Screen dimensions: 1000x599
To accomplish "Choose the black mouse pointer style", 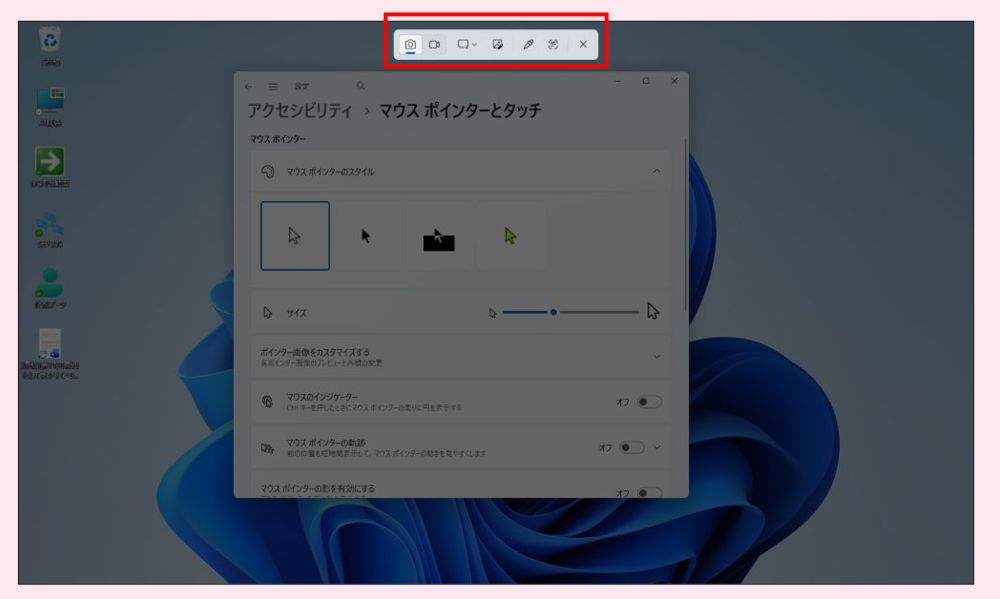I will [366, 236].
